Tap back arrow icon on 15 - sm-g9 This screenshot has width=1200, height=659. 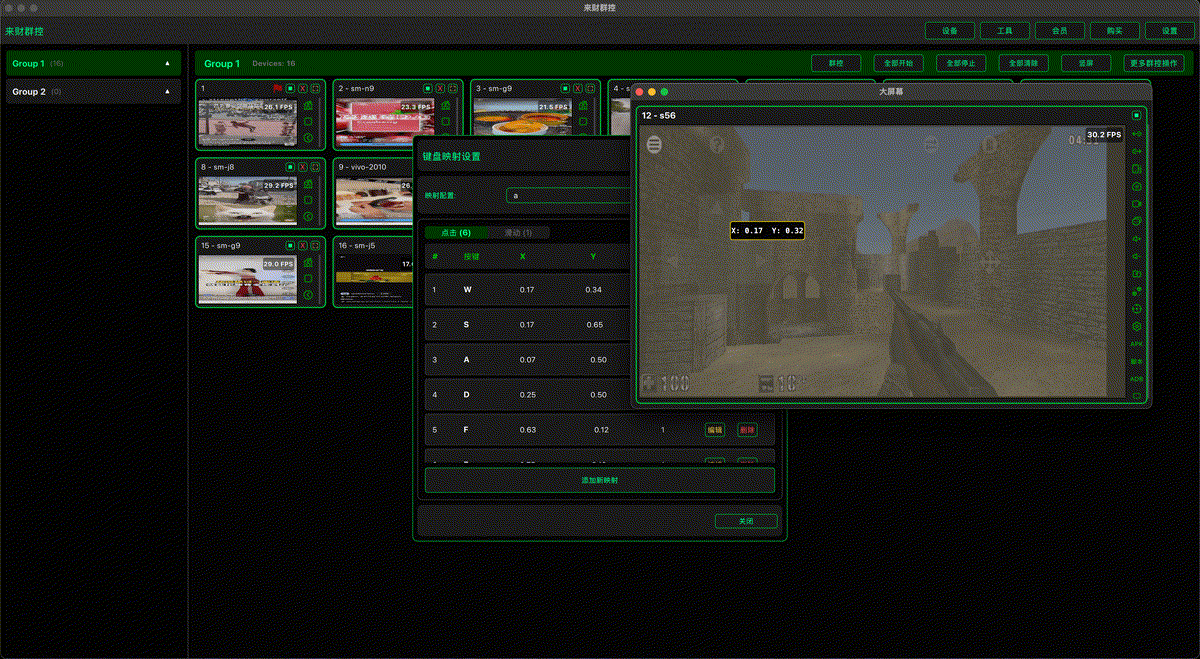(308, 295)
